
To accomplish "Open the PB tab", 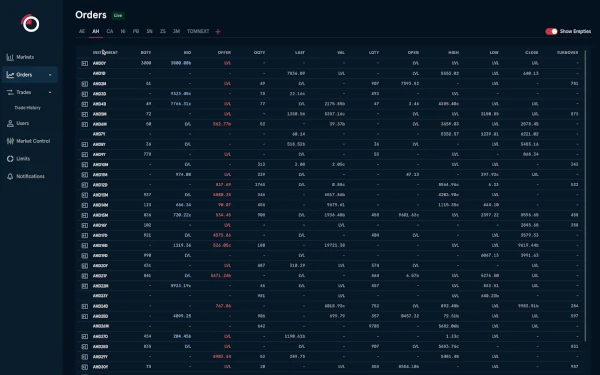I will tap(136, 31).
